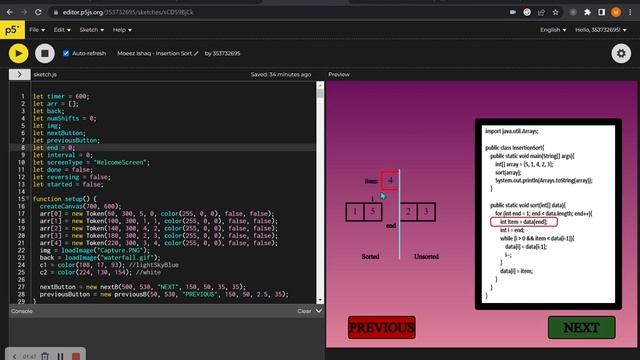Click the code line 'let timer = 600;'

(x=61, y=96)
